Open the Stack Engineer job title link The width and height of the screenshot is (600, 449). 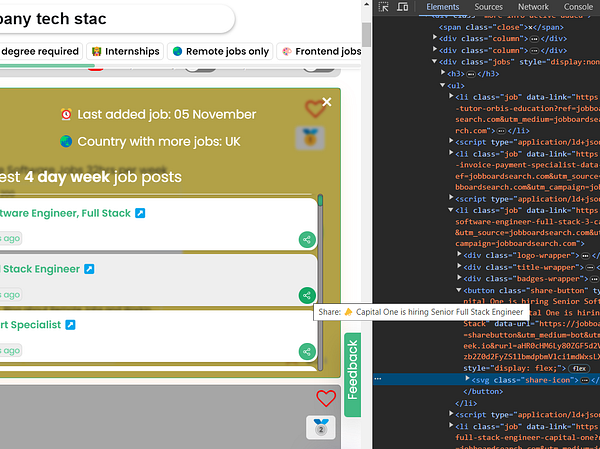point(40,269)
